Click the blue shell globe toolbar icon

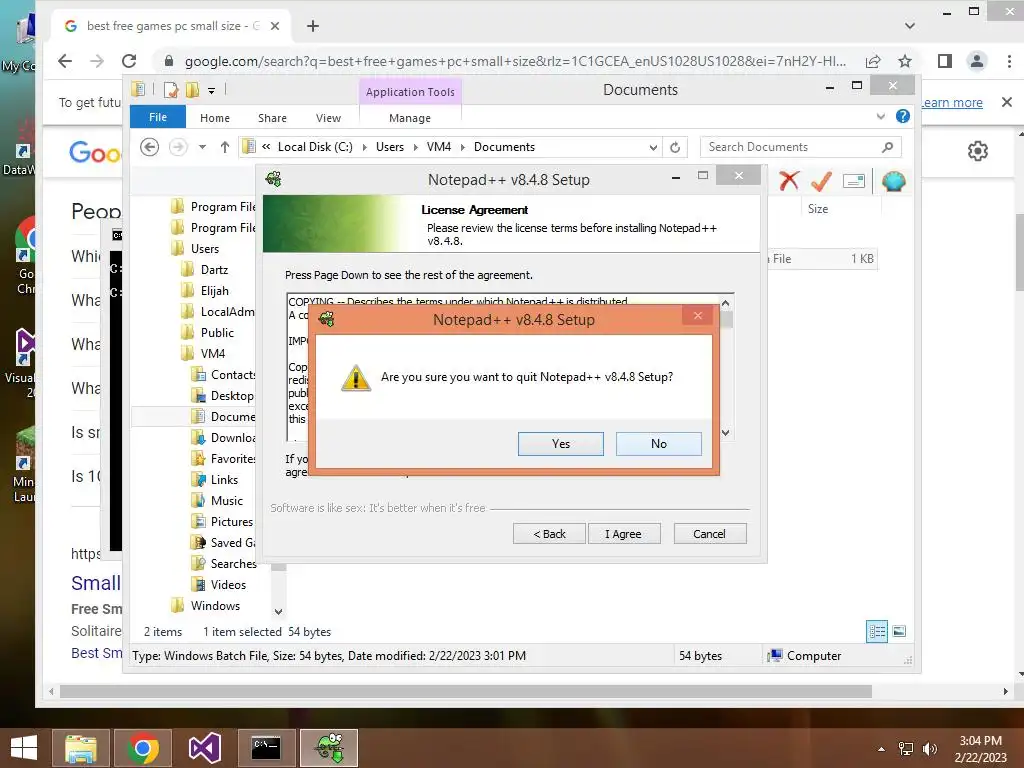[x=893, y=181]
